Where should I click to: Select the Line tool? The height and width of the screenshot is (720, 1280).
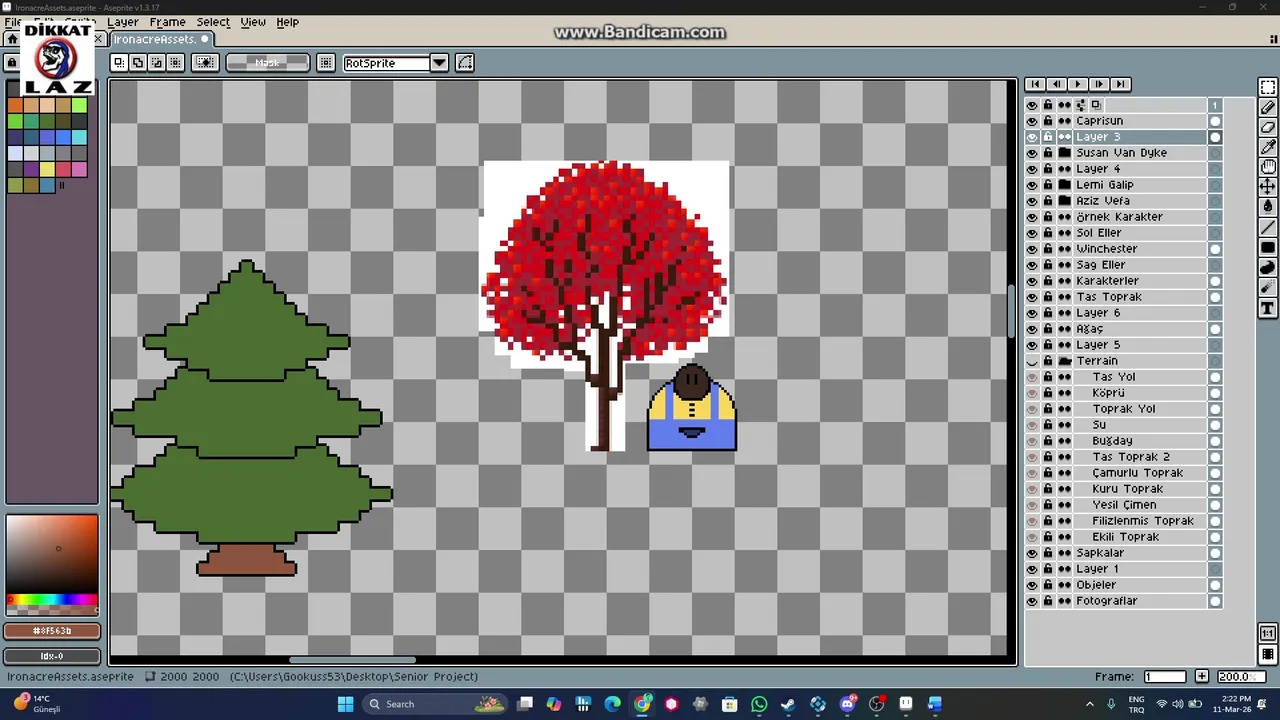click(x=1267, y=227)
